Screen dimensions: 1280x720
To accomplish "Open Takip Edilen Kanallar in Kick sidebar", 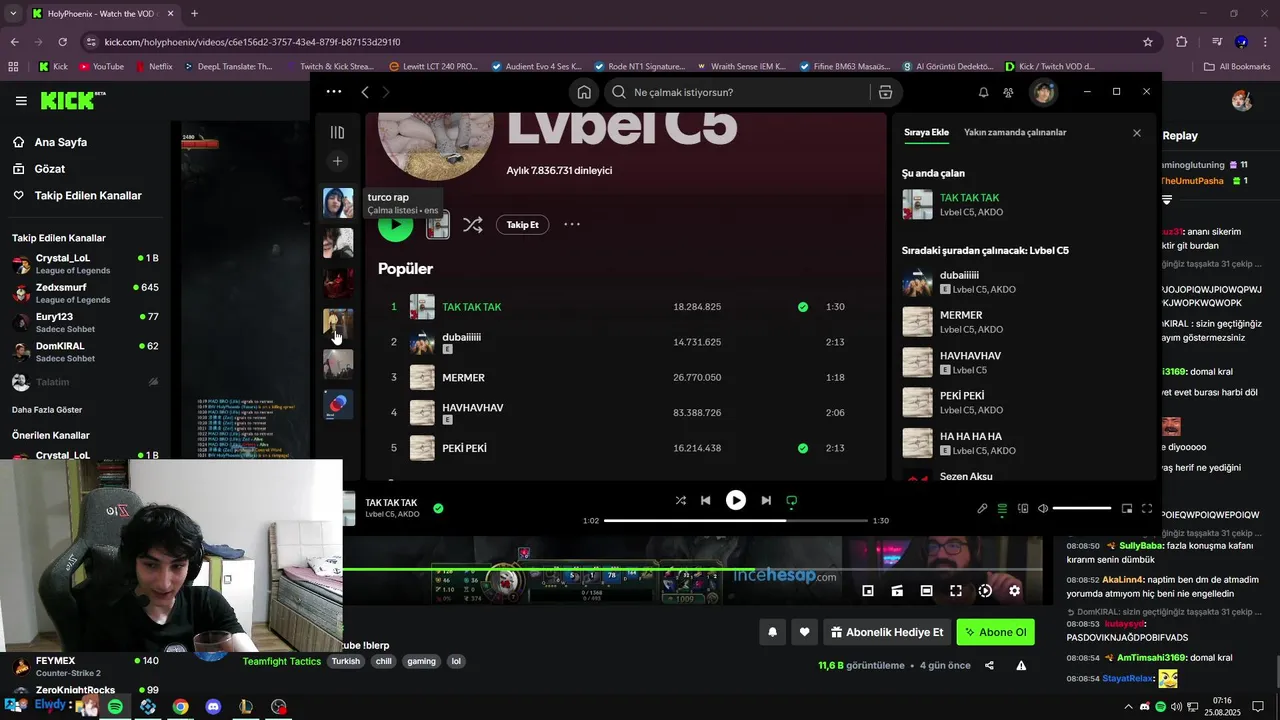I will click(x=88, y=196).
